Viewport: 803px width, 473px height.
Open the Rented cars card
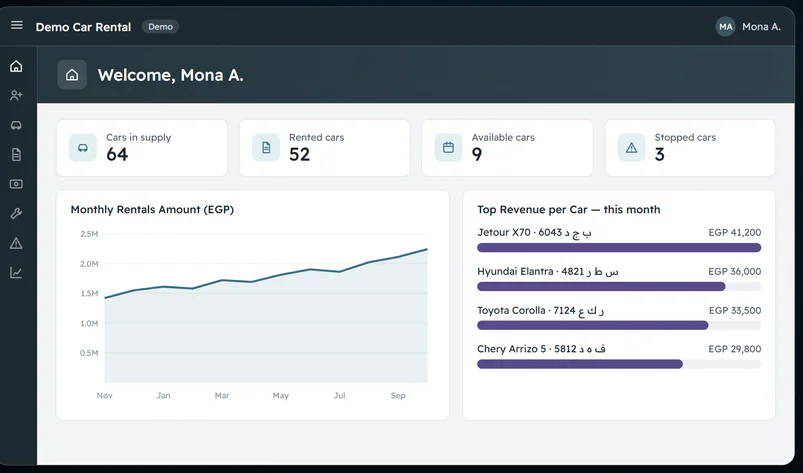[x=325, y=148]
